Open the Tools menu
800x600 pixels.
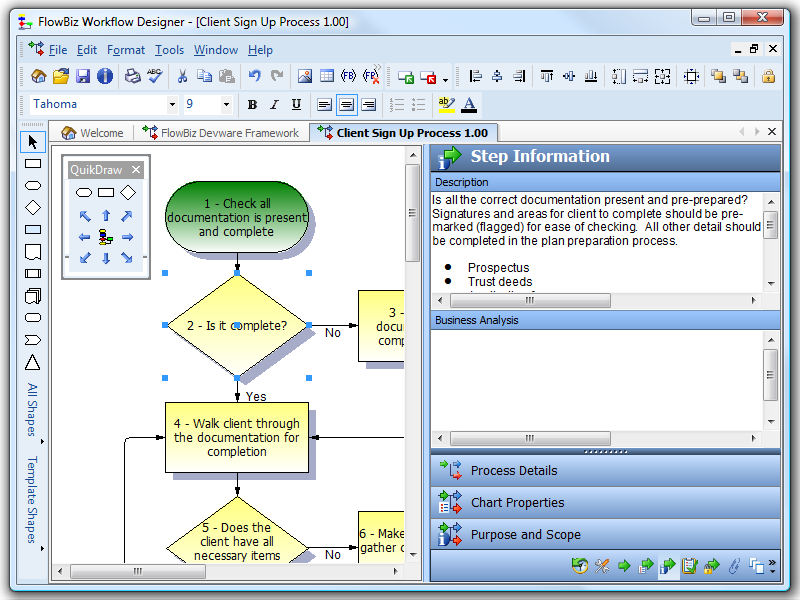(169, 50)
